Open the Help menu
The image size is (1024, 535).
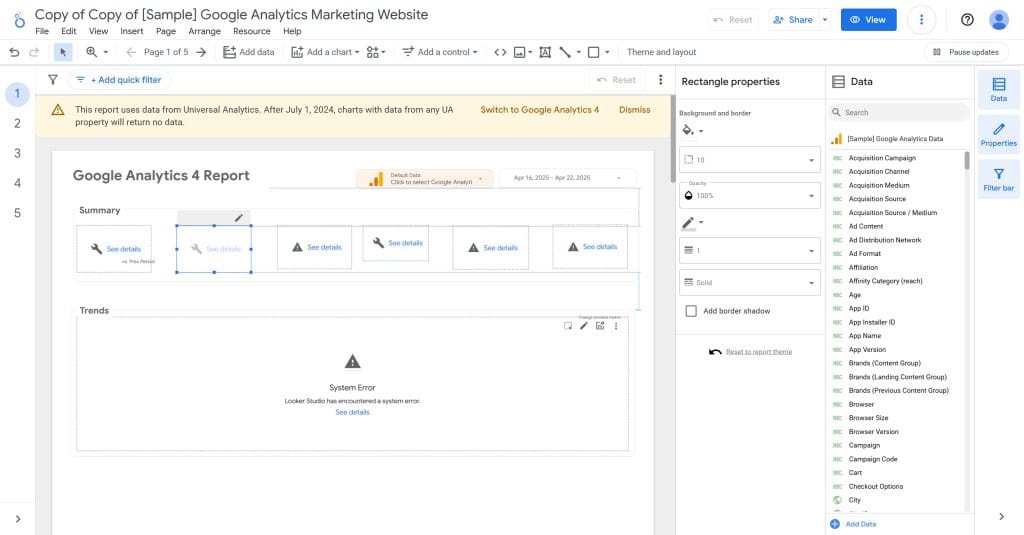pyautogui.click(x=292, y=31)
